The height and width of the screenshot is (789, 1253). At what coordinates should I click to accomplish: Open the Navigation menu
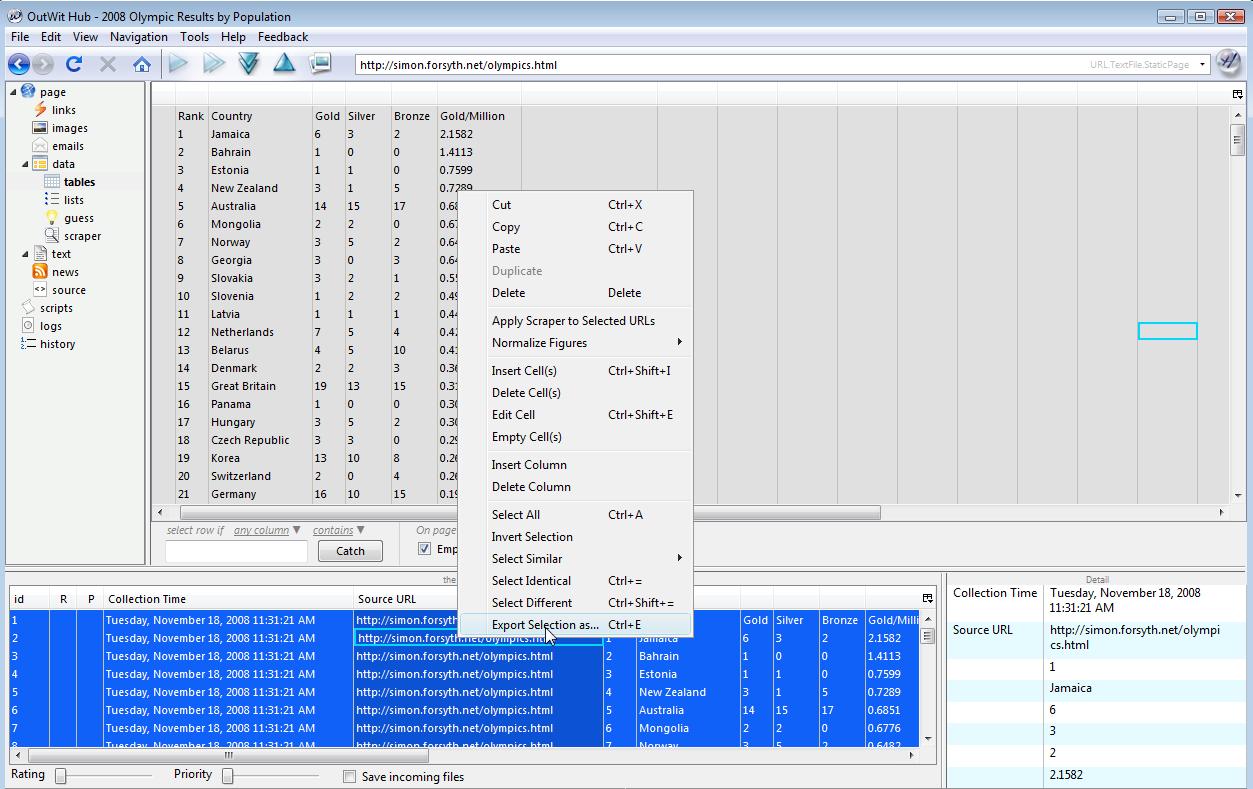click(138, 36)
